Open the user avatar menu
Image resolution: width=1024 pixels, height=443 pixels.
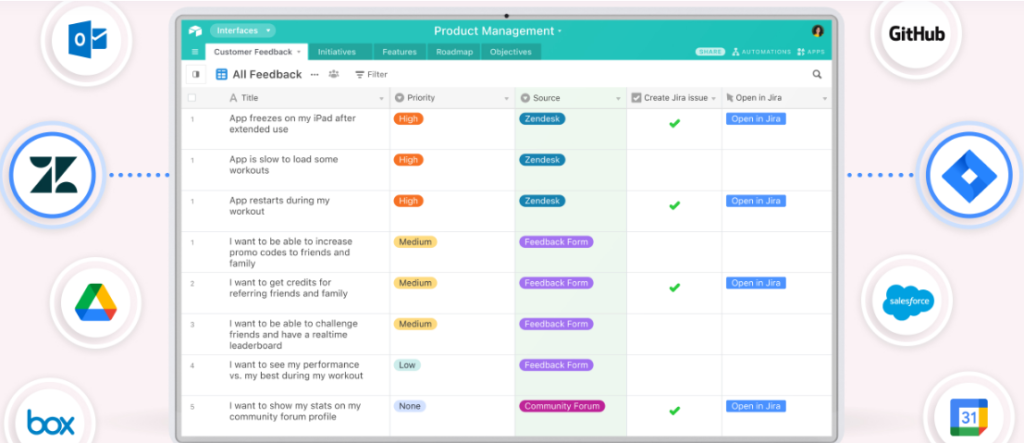pos(817,31)
